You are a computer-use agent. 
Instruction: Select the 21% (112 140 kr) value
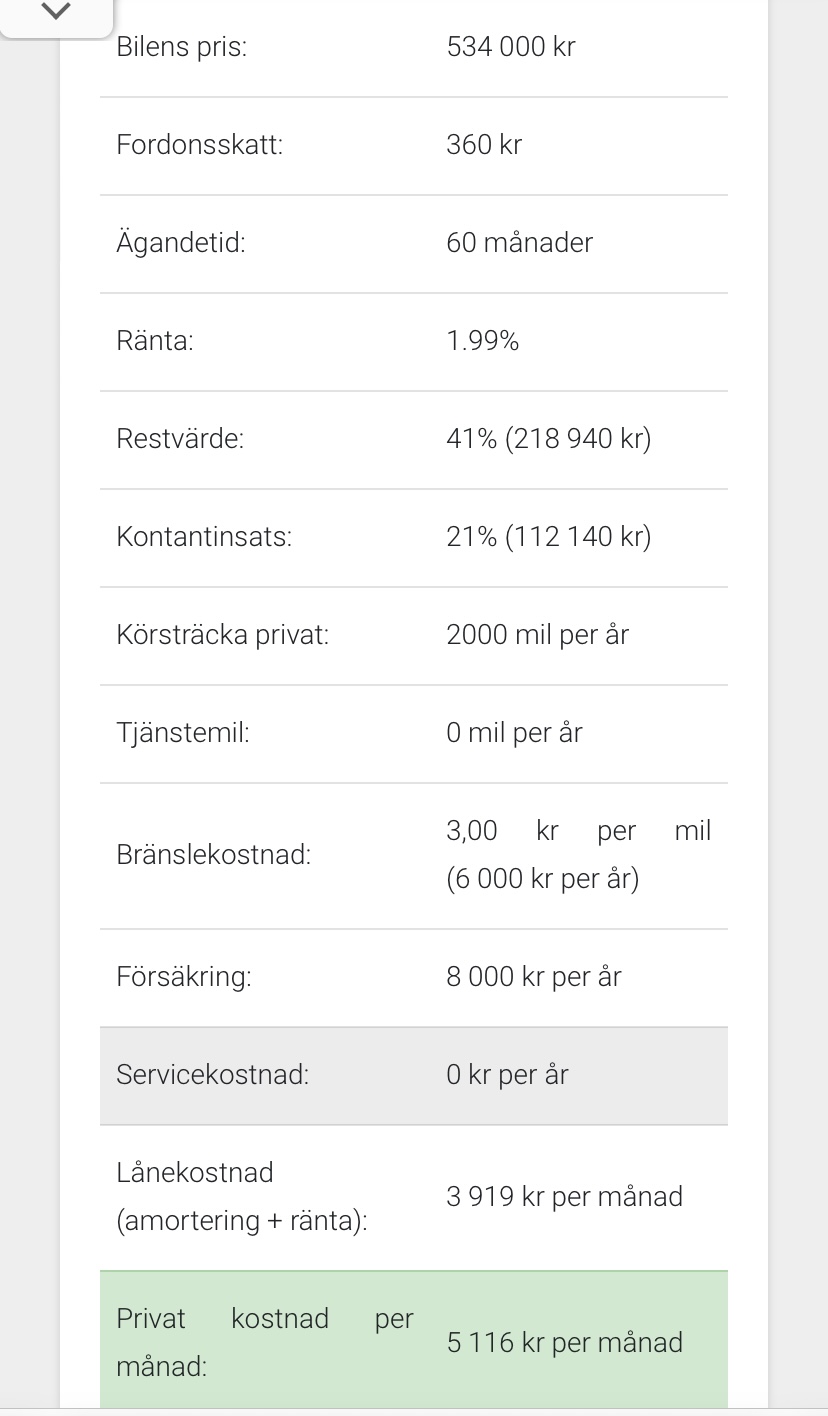pyautogui.click(x=548, y=537)
